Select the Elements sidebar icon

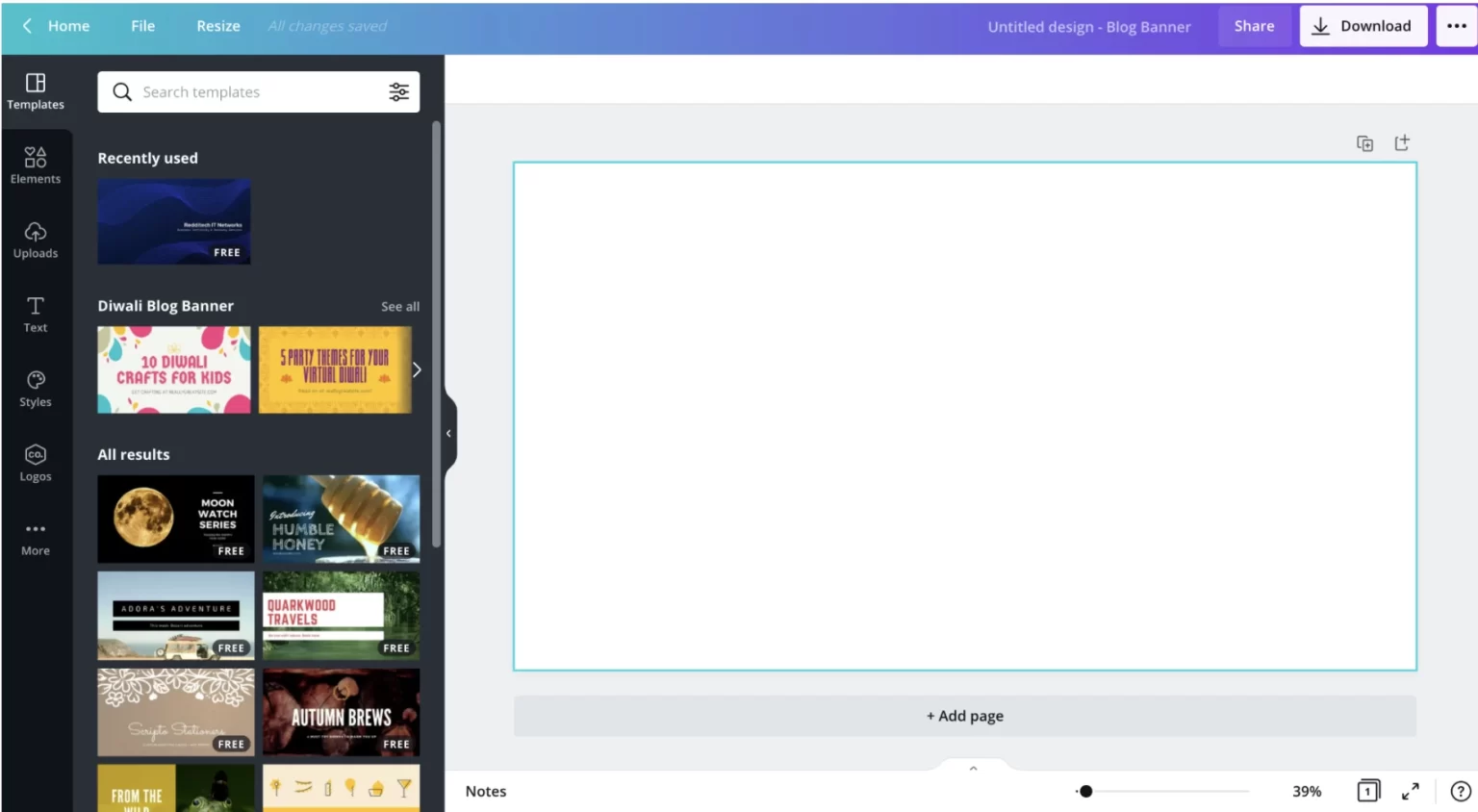pos(36,165)
